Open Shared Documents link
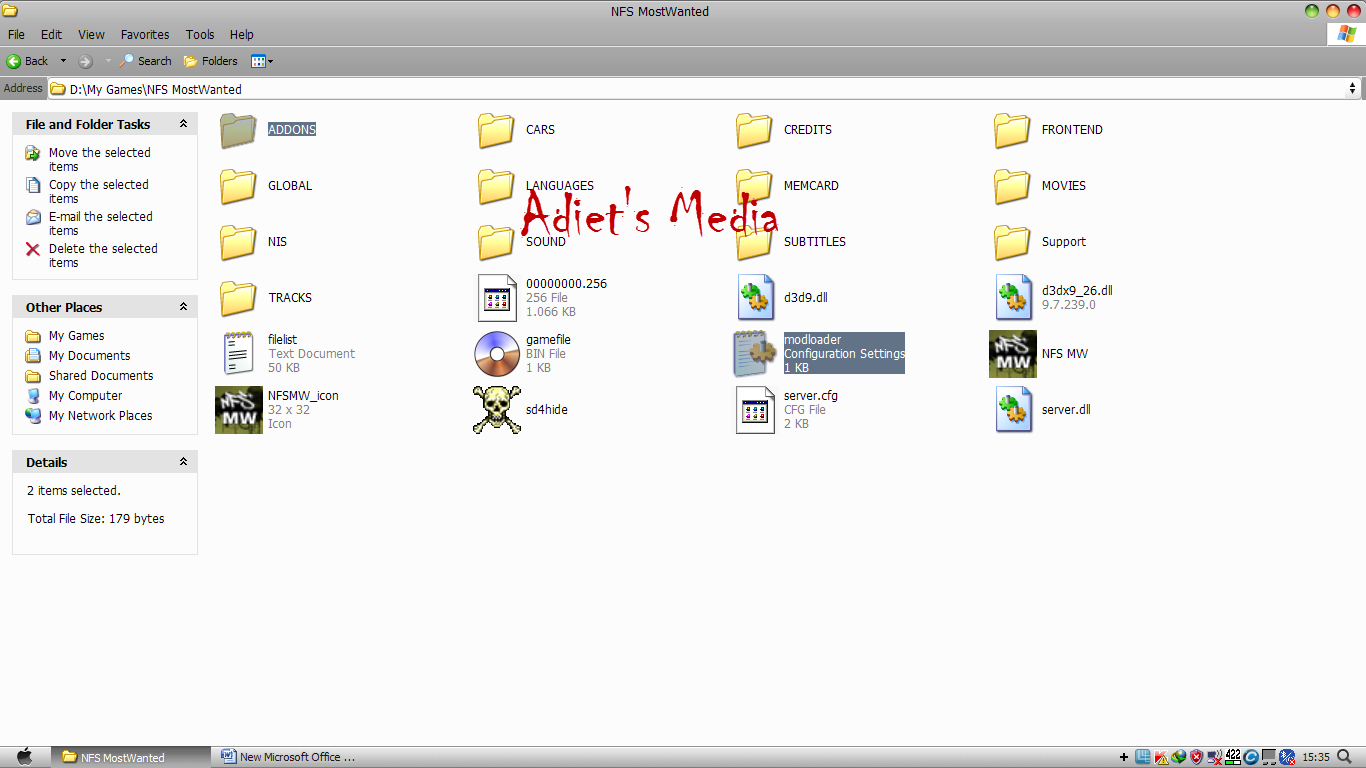This screenshot has height=768, width=1366. point(101,376)
